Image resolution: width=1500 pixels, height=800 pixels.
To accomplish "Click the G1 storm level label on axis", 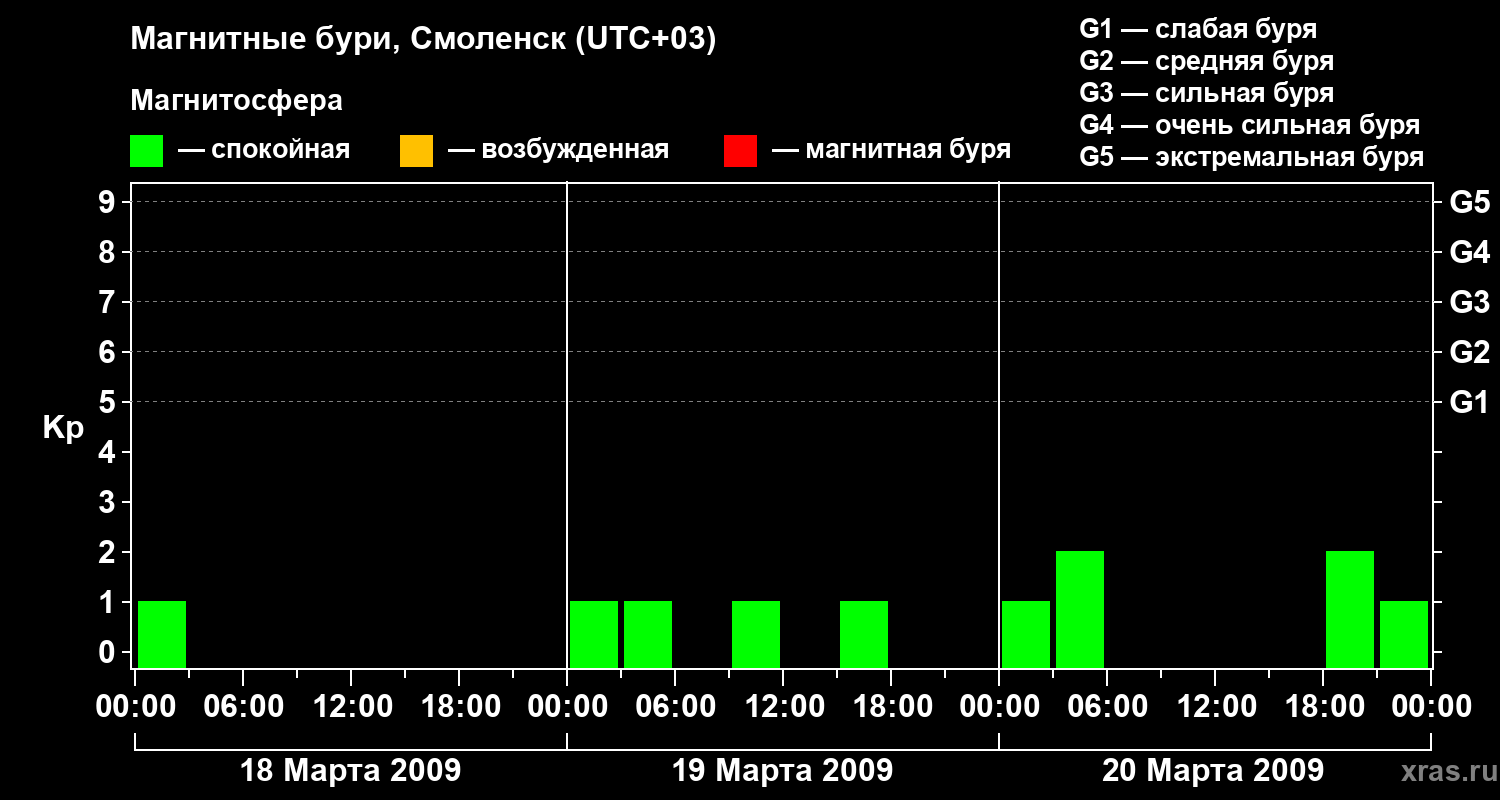I will (1470, 402).
